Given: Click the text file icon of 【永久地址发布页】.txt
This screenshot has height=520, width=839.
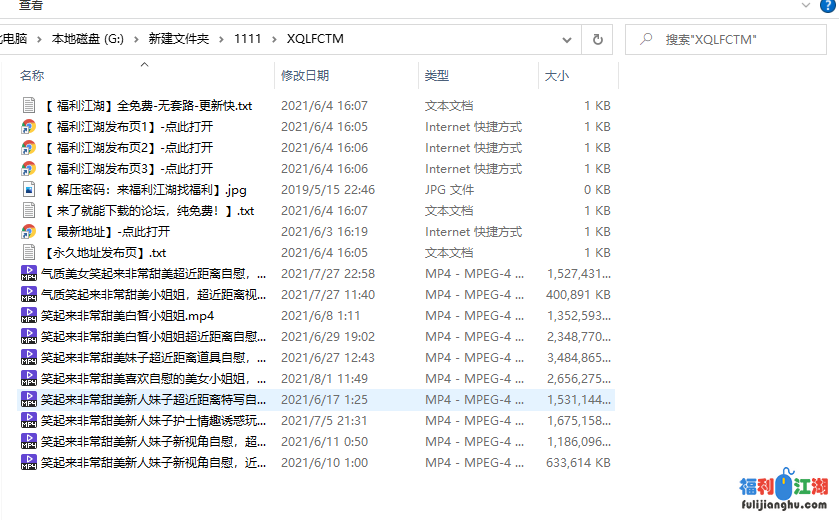Looking at the screenshot, I should click(x=29, y=253).
